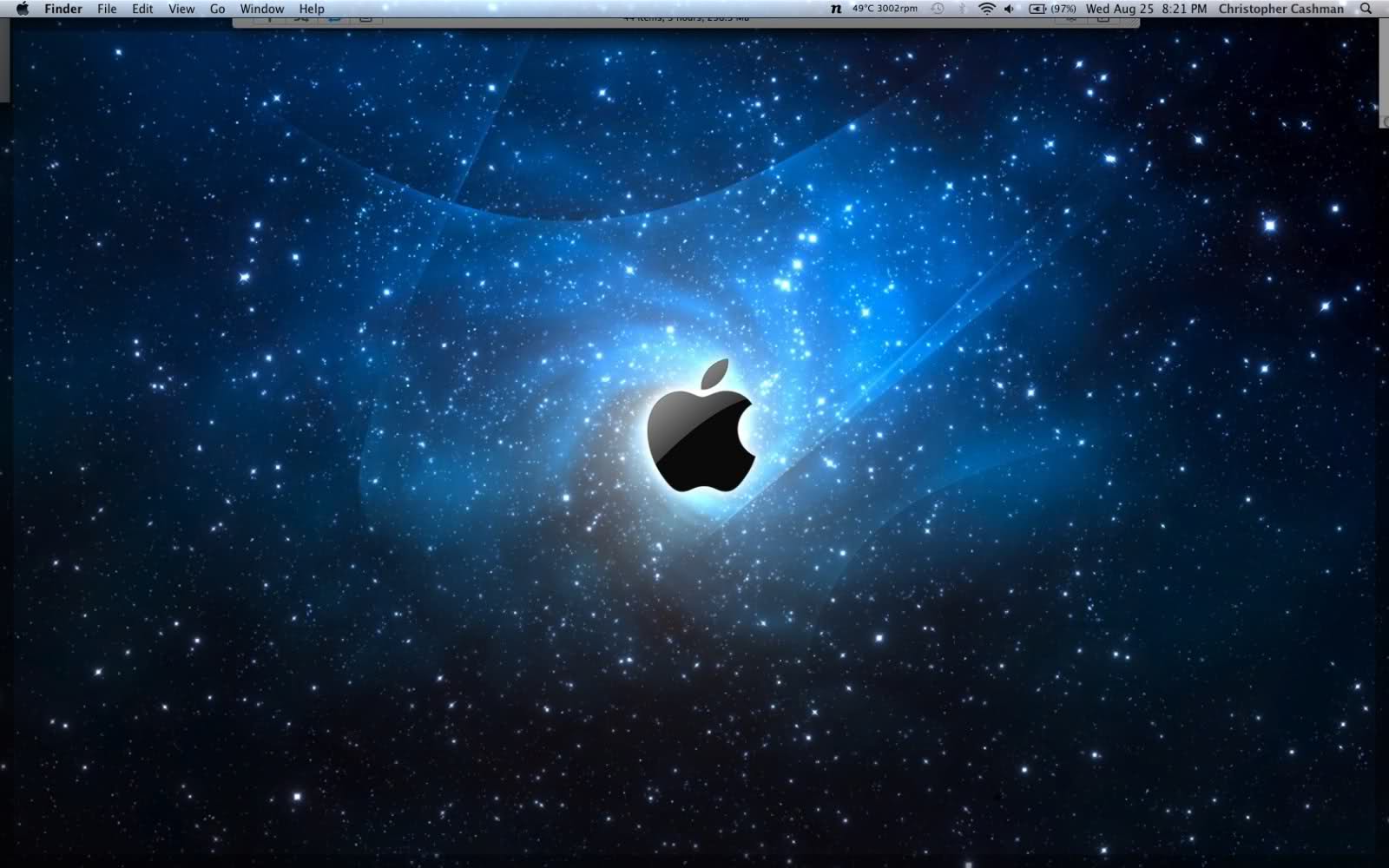1389x868 pixels.
Task: Open the View menu
Action: [180, 9]
